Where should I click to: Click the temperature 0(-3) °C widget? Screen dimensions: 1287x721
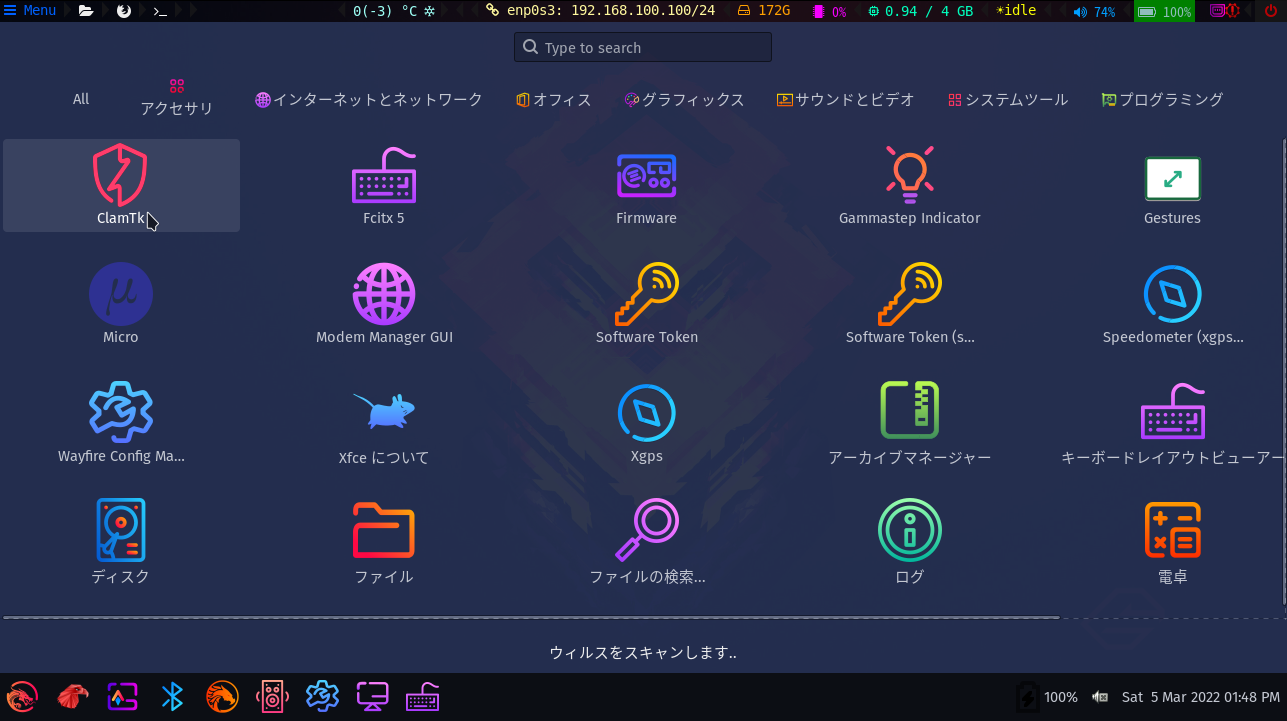point(394,11)
